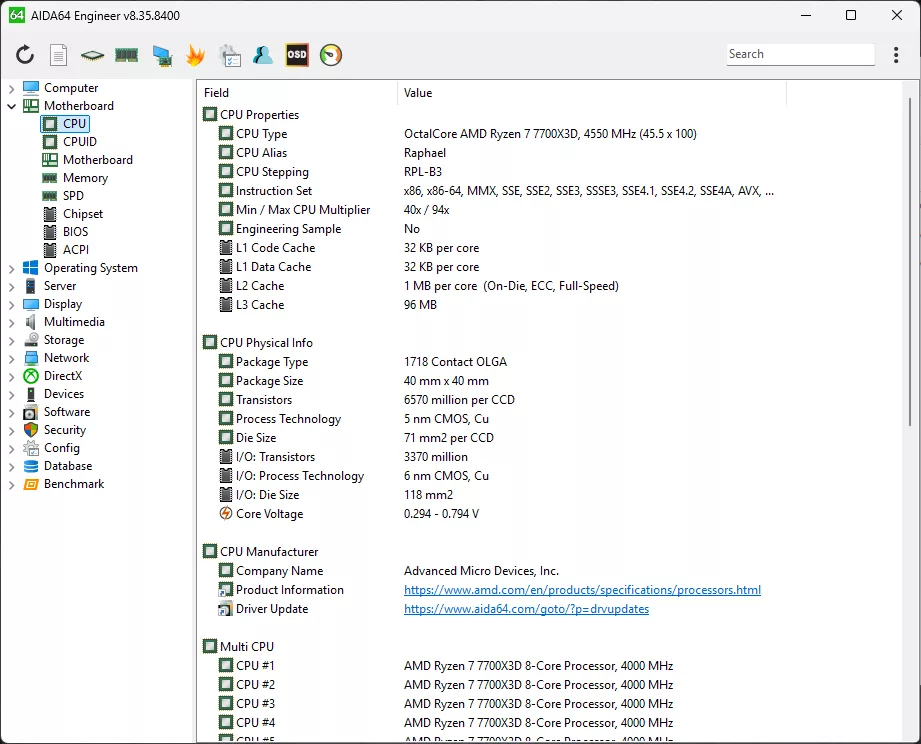The image size is (921, 744).
Task: Click the memory module toolbar icon
Action: click(126, 55)
